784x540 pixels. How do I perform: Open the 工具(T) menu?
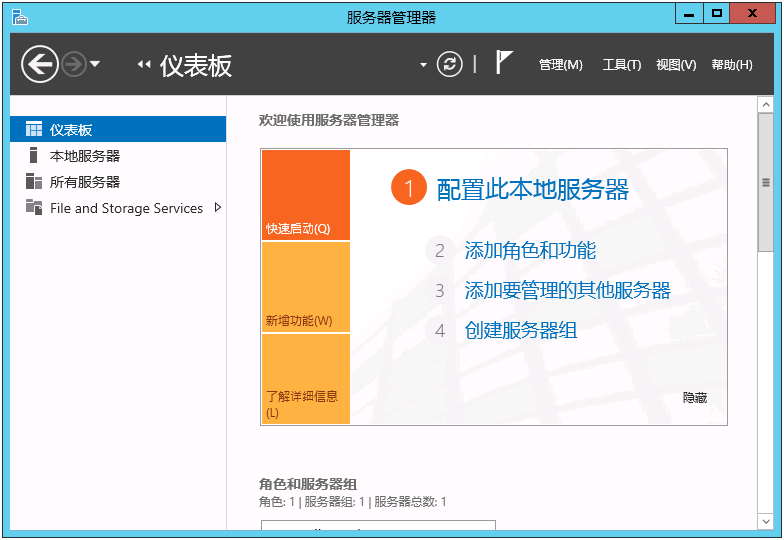pos(621,65)
